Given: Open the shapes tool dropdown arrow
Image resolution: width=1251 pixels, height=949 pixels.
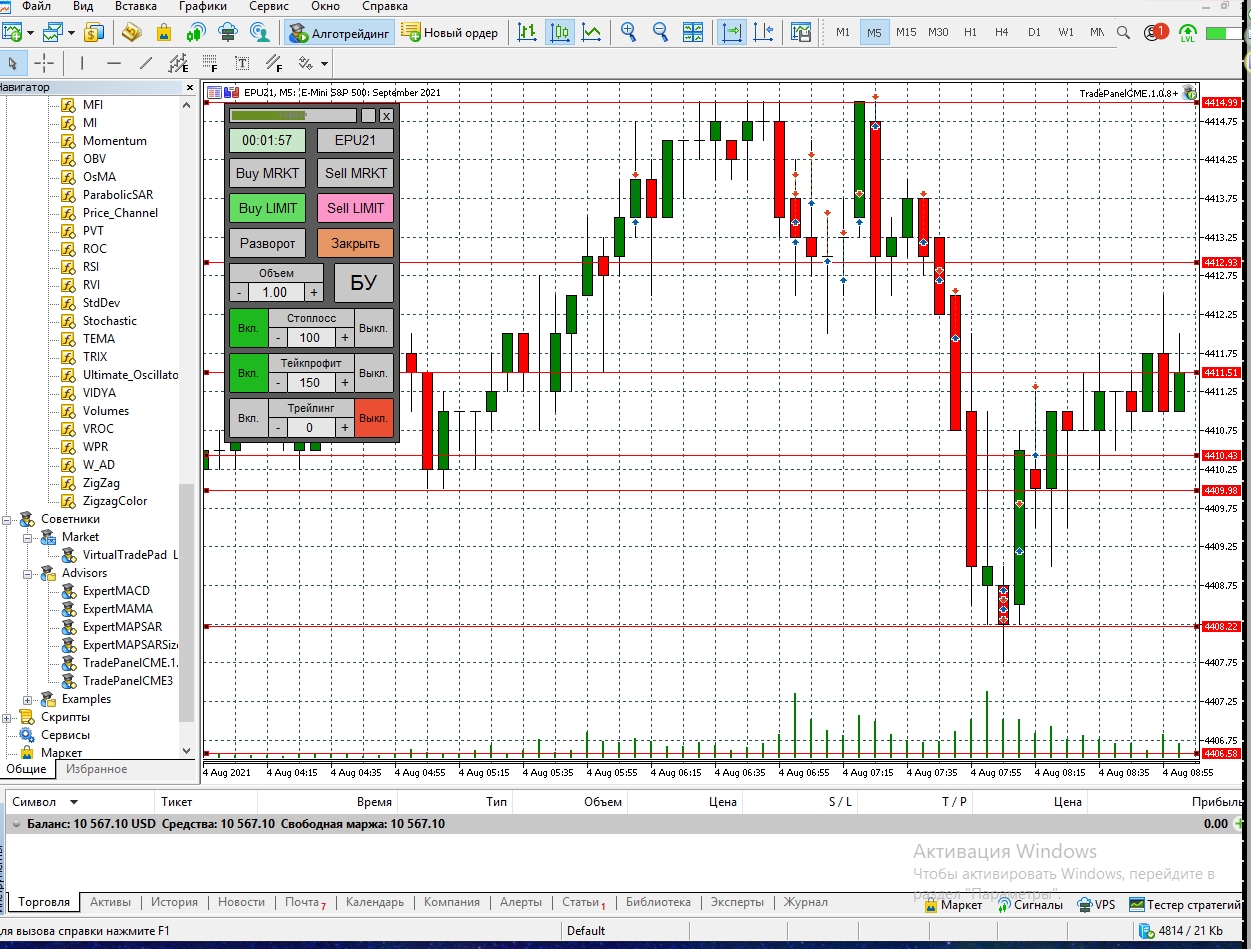Looking at the screenshot, I should click(x=325, y=64).
